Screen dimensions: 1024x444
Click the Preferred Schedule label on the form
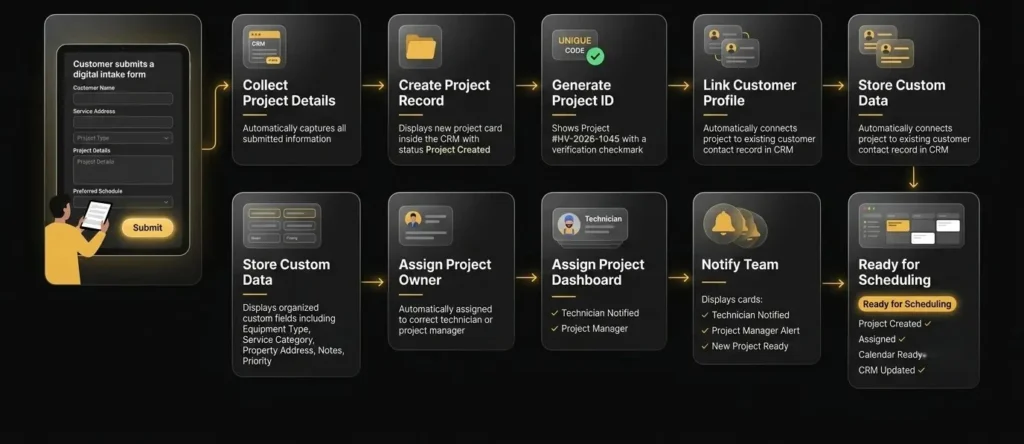pyautogui.click(x=97, y=191)
